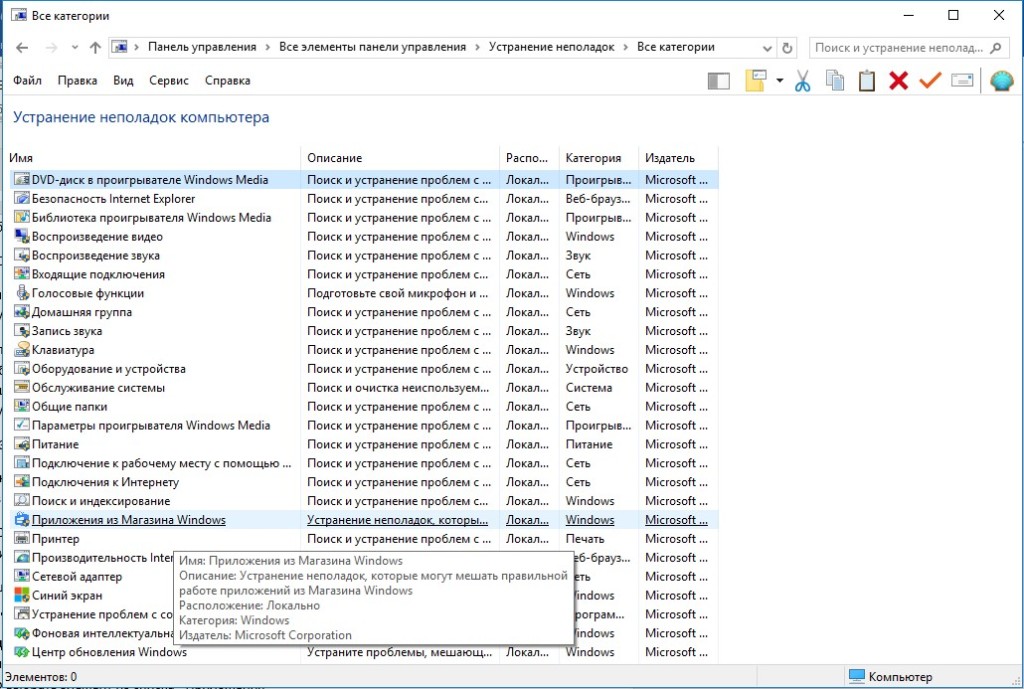Expand chevron after Панель управления breadcrumb

pyautogui.click(x=268, y=47)
